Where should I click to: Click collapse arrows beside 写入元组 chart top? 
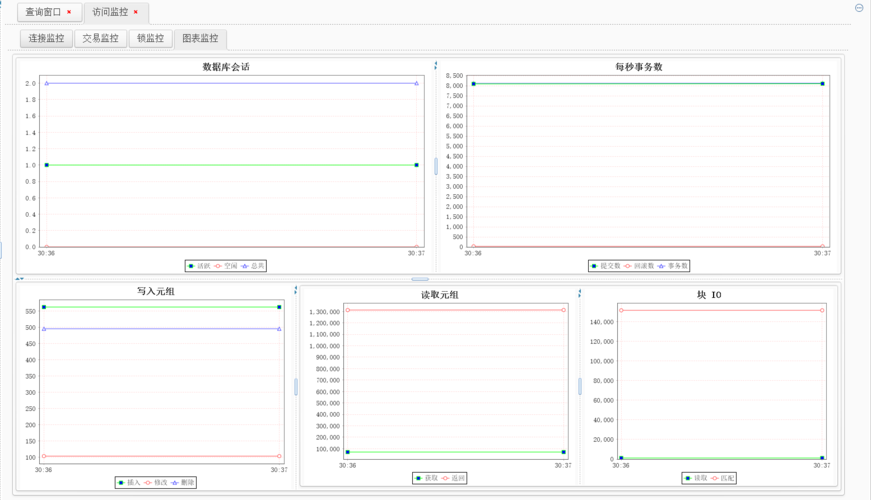coord(296,290)
